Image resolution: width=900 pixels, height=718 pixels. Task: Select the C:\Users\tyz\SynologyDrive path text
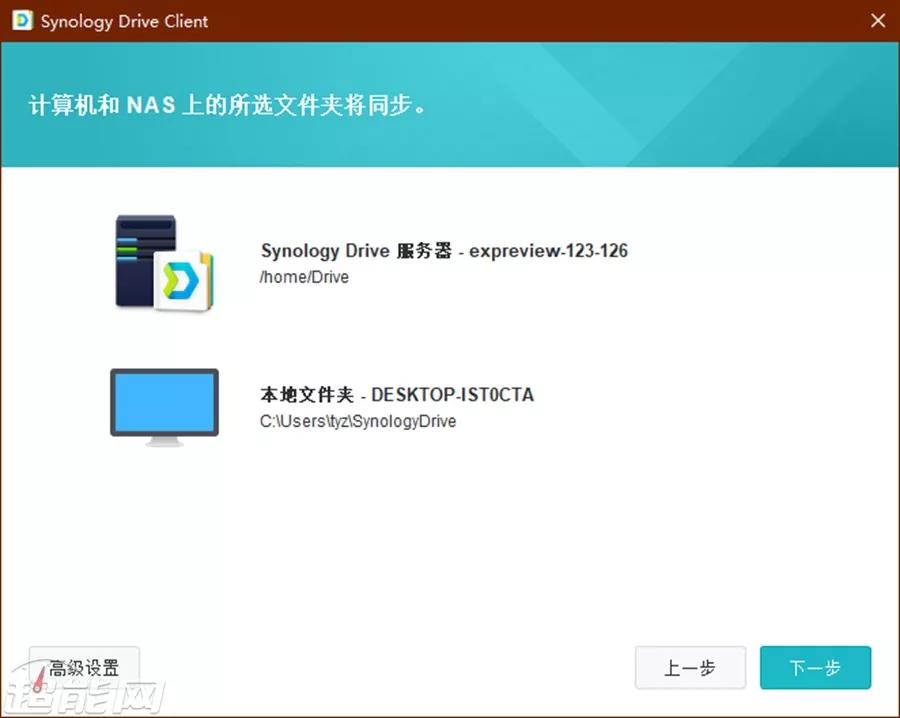click(358, 421)
